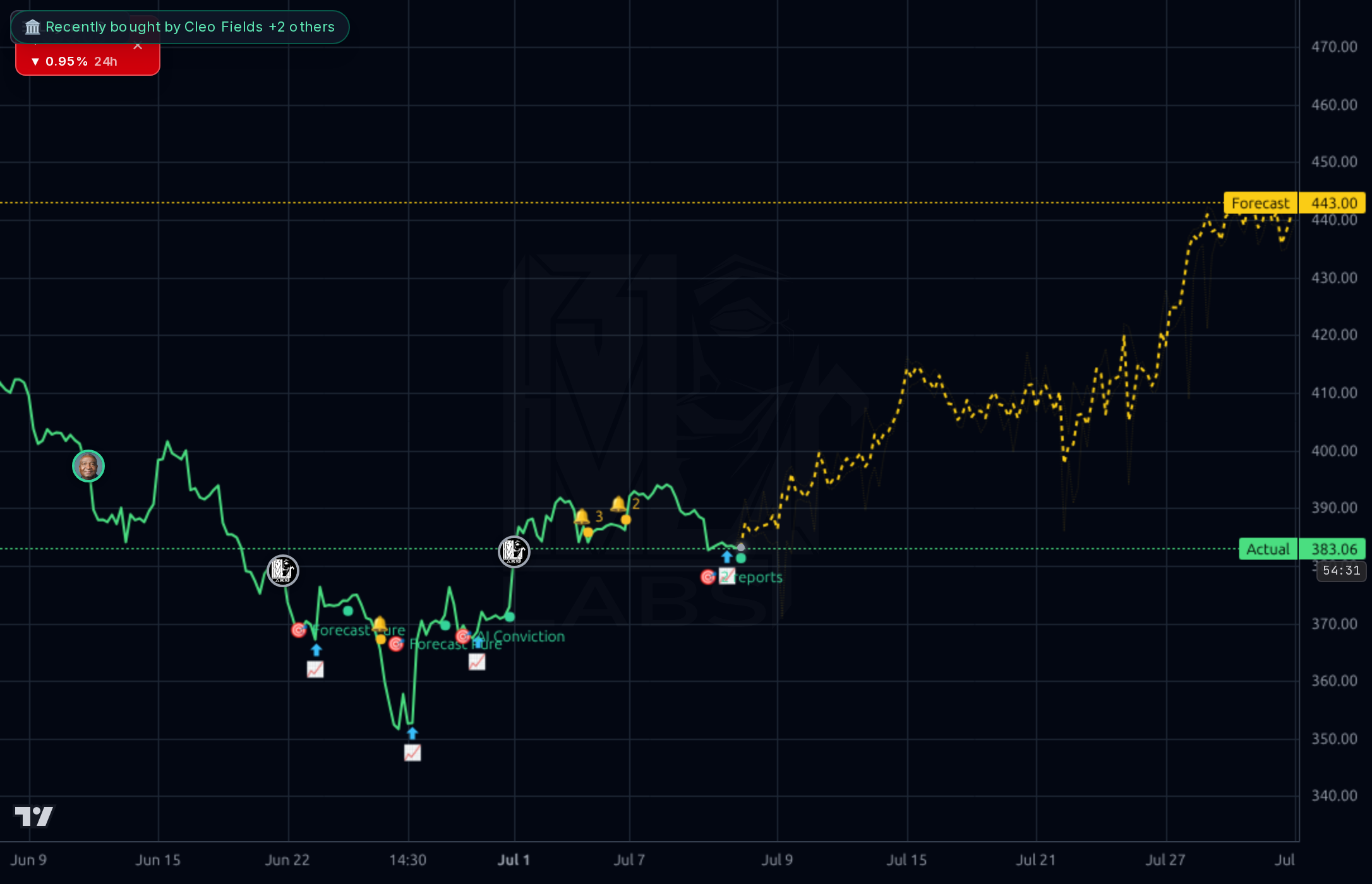Click the red 0.95% 24h change badge

pyautogui.click(x=87, y=61)
